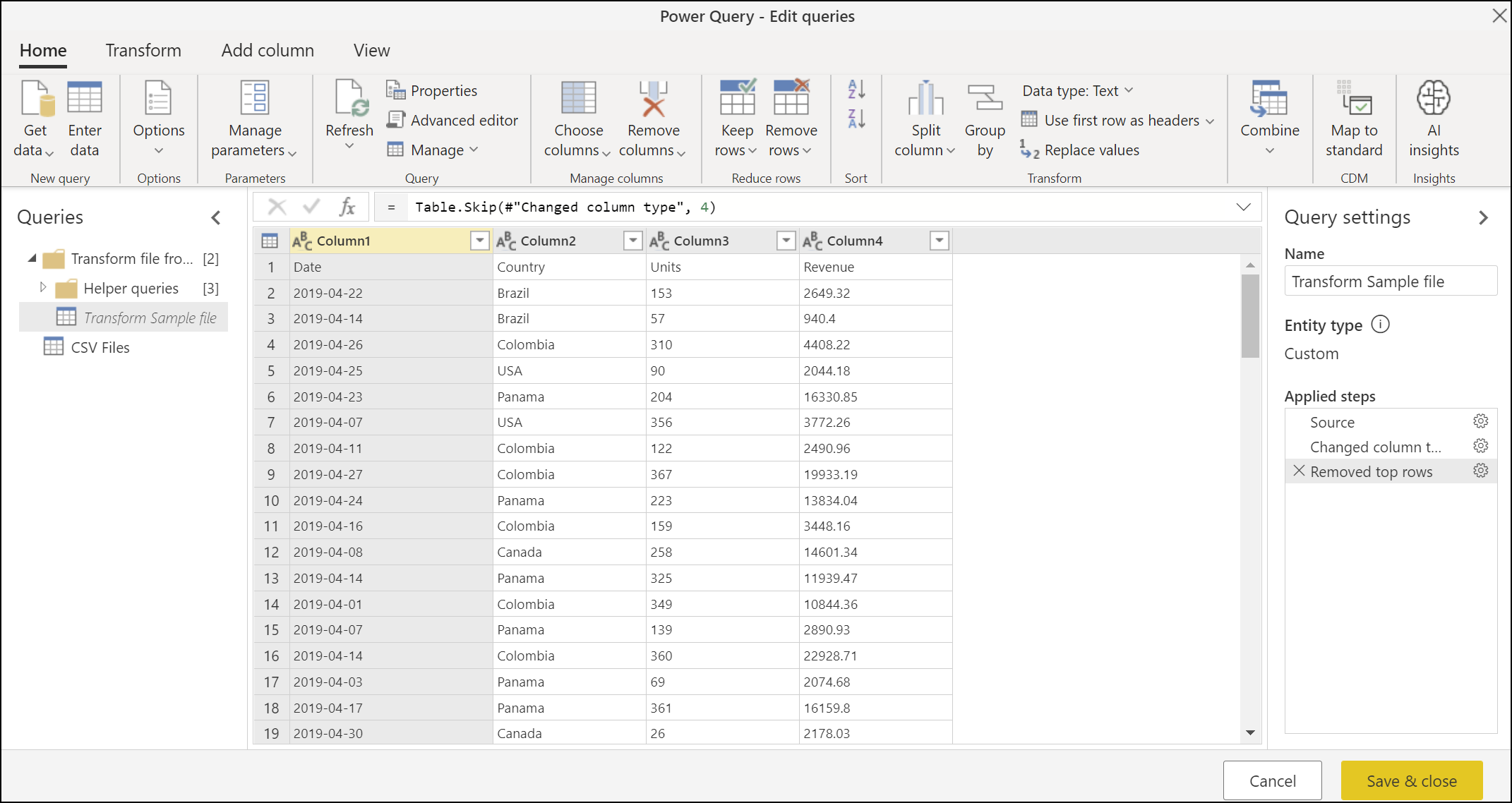Expand the Column1 filter dropdown

click(x=479, y=240)
